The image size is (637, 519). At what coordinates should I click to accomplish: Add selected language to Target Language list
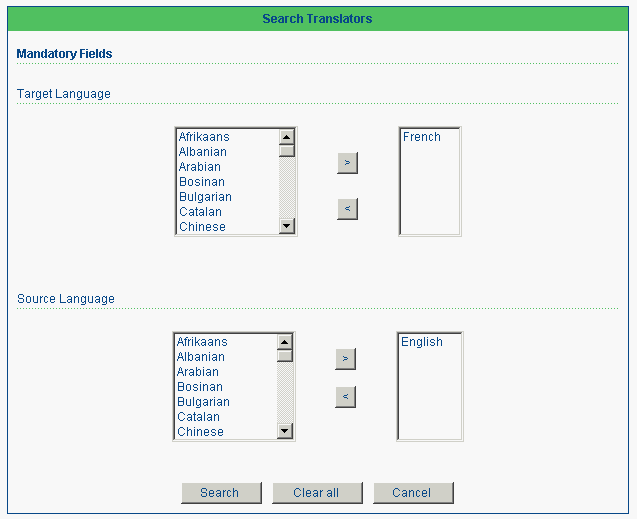(347, 163)
